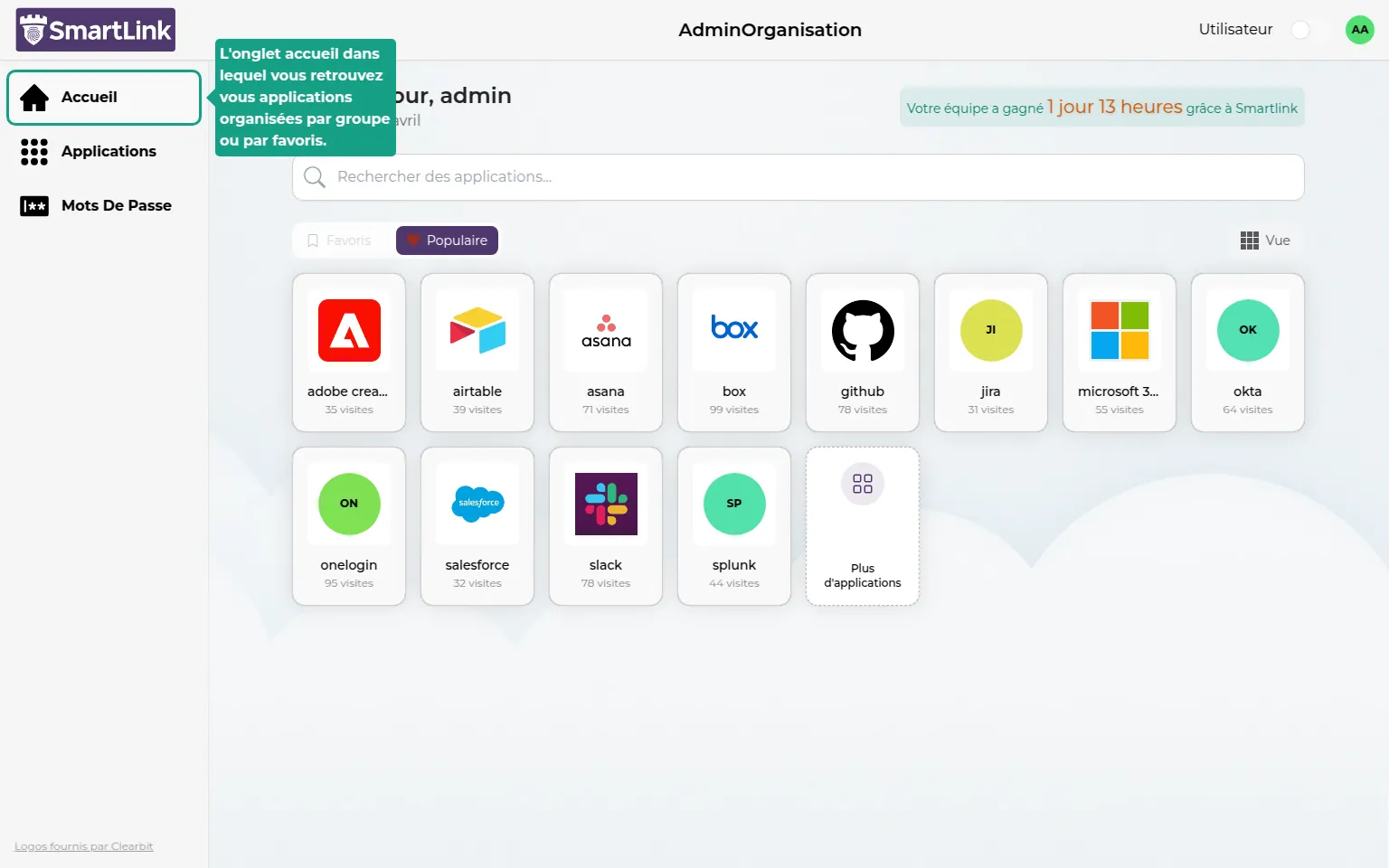This screenshot has width=1389, height=868.
Task: Click the Populaire flame icon
Action: (413, 241)
